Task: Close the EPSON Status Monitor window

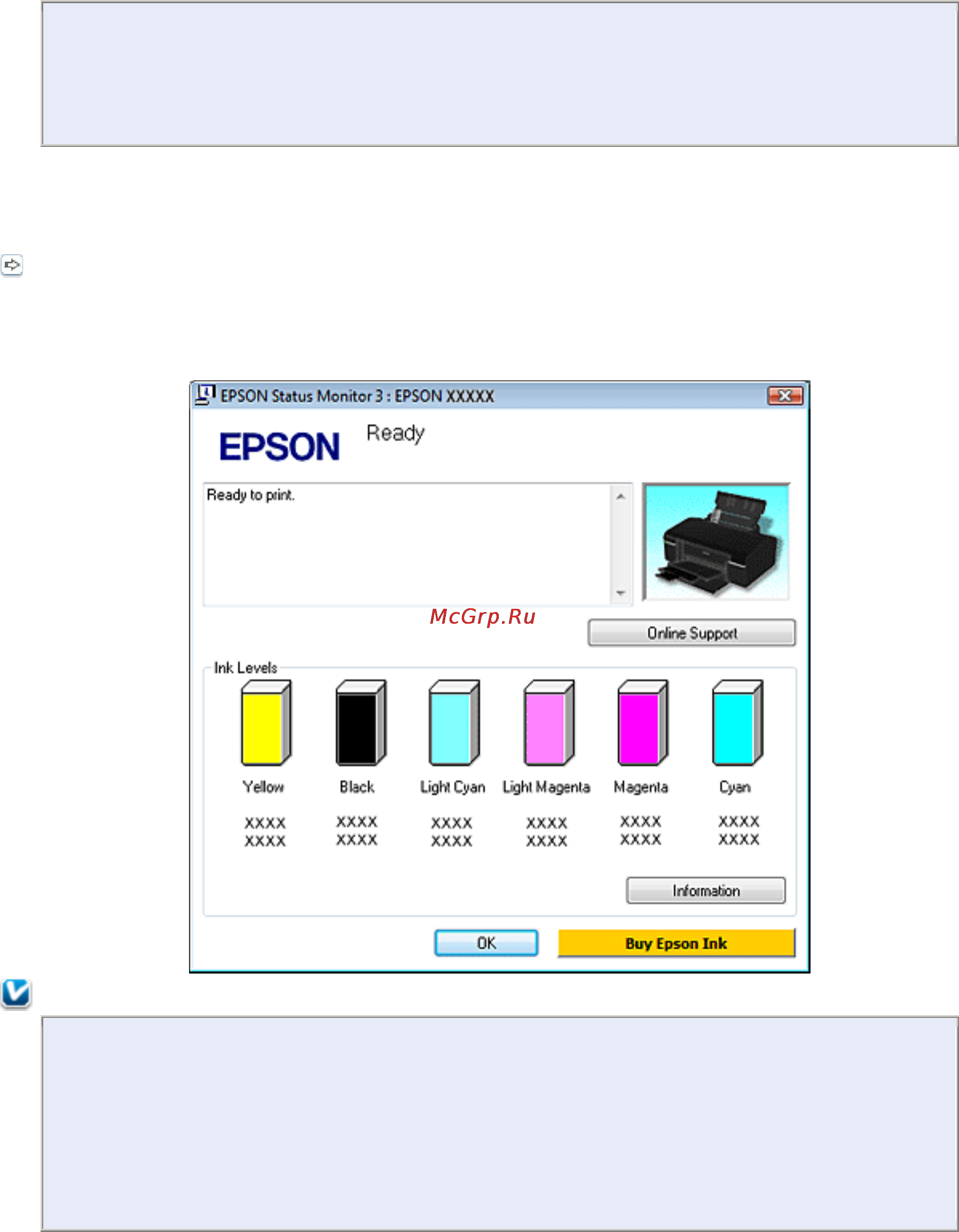Action: [x=785, y=396]
